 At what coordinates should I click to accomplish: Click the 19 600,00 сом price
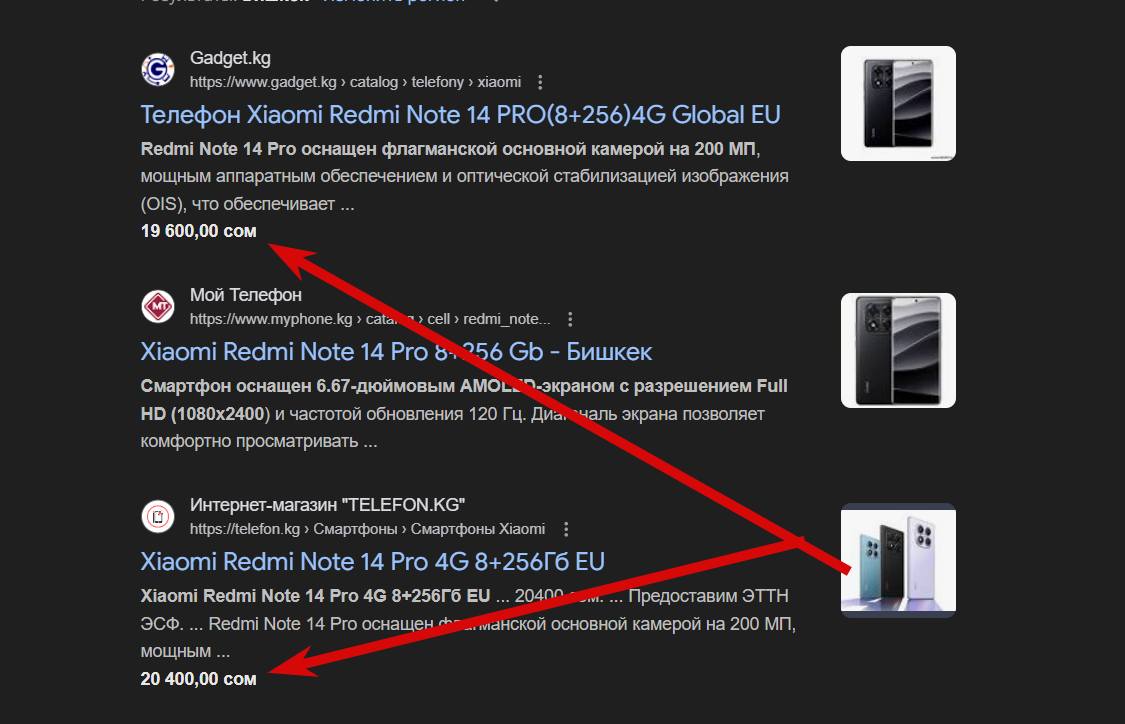[198, 231]
